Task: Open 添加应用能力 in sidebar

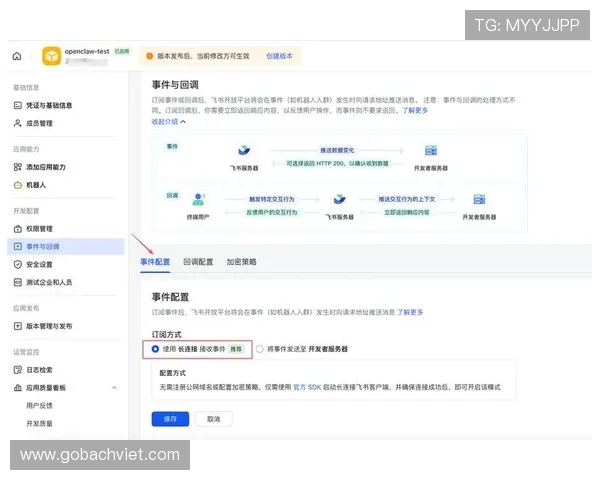Action: point(46,167)
